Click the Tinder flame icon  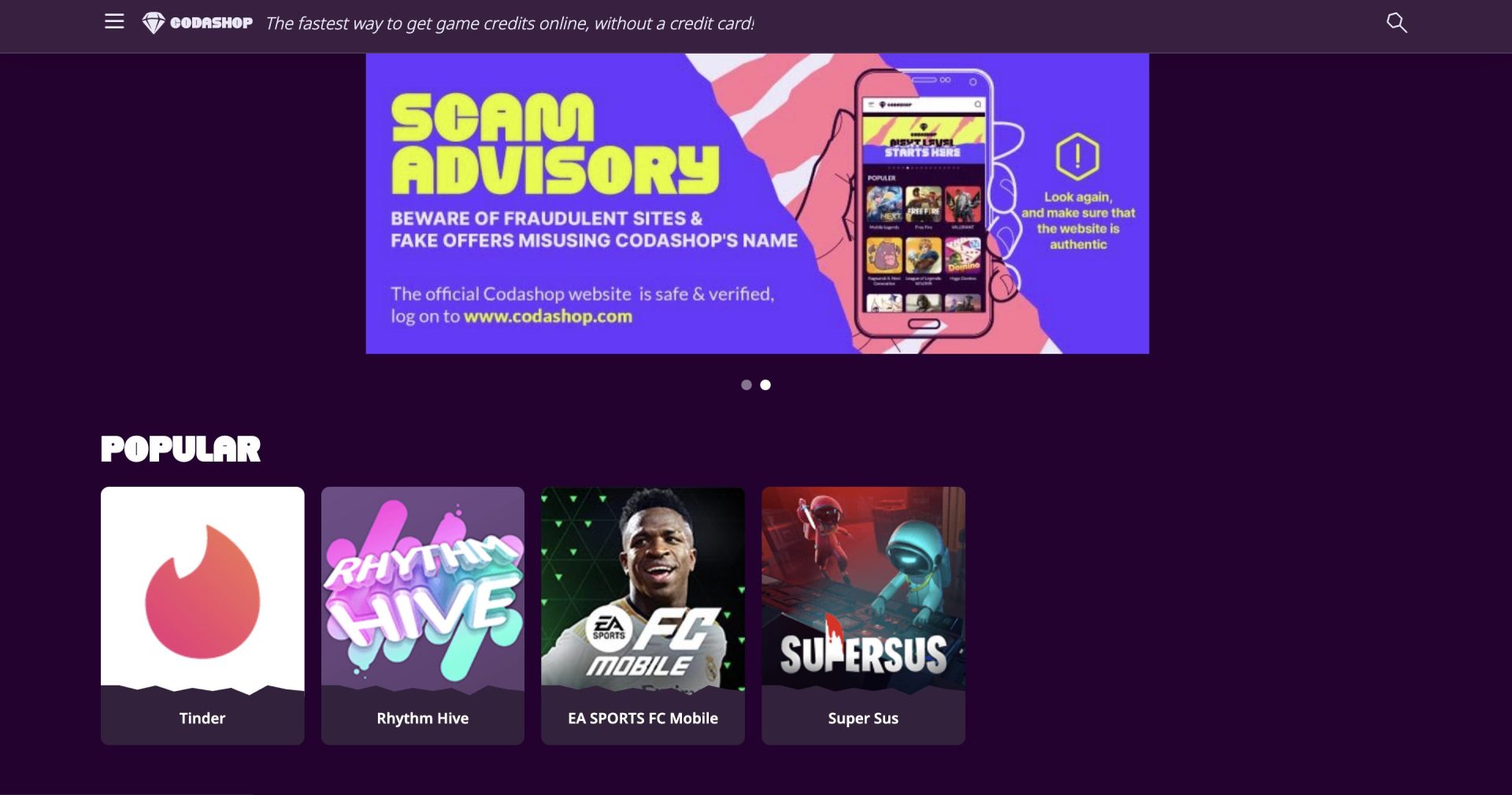[202, 591]
